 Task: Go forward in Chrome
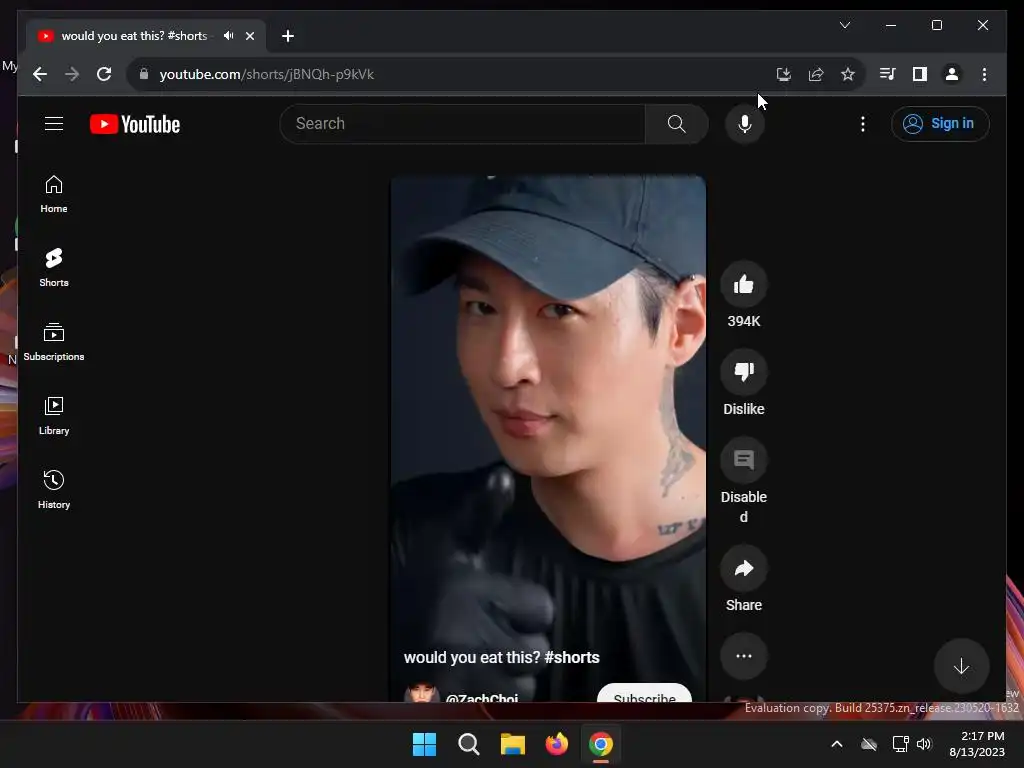pos(72,74)
